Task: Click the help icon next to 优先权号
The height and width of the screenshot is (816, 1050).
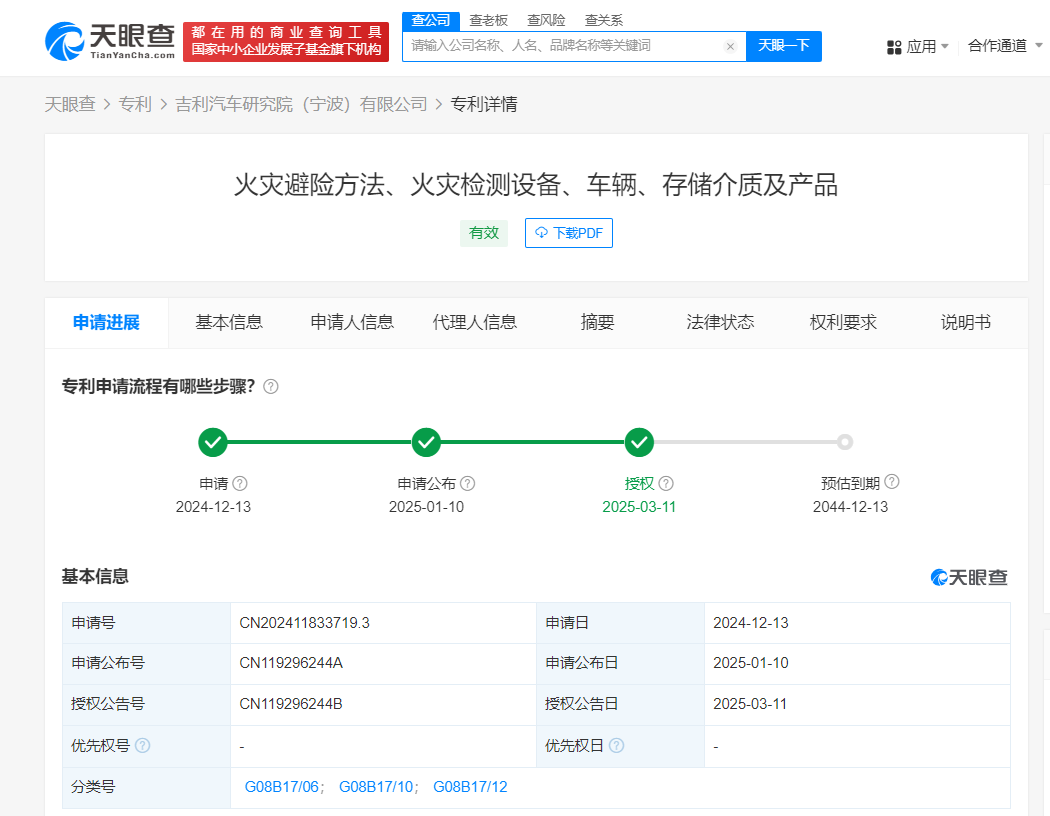Action: coord(143,746)
